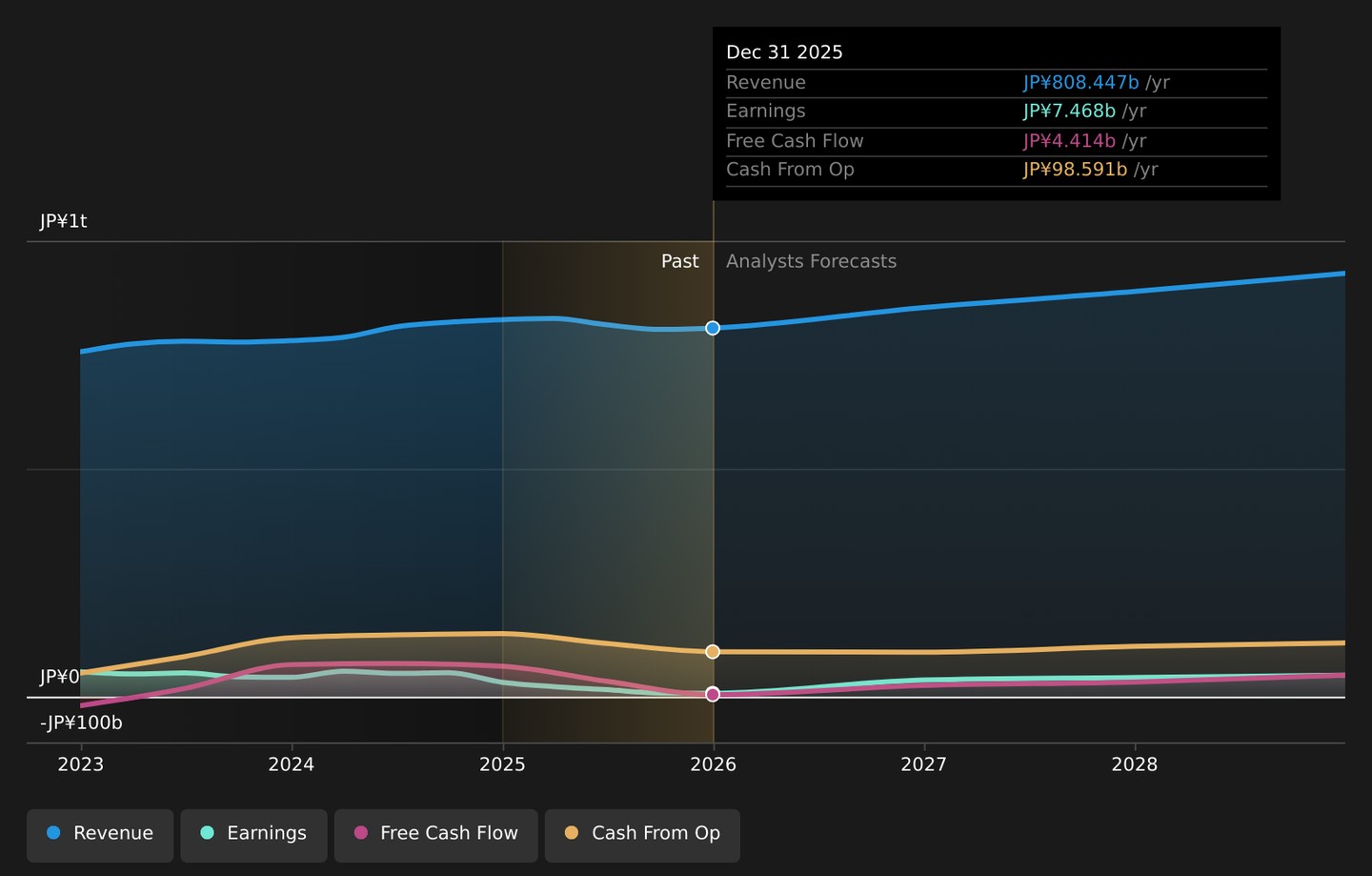Click the Analysts Forecasts label
The image size is (1372, 876).
click(x=812, y=261)
